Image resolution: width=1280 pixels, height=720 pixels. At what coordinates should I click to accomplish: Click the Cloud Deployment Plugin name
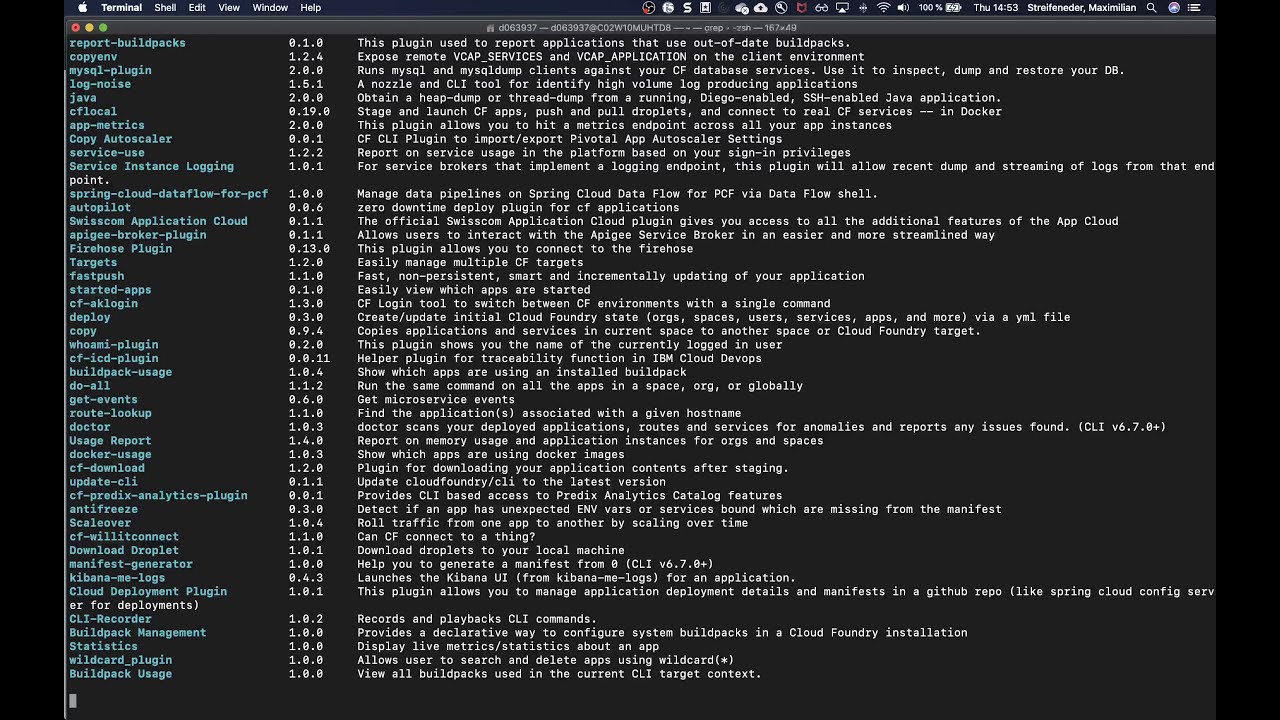point(148,591)
